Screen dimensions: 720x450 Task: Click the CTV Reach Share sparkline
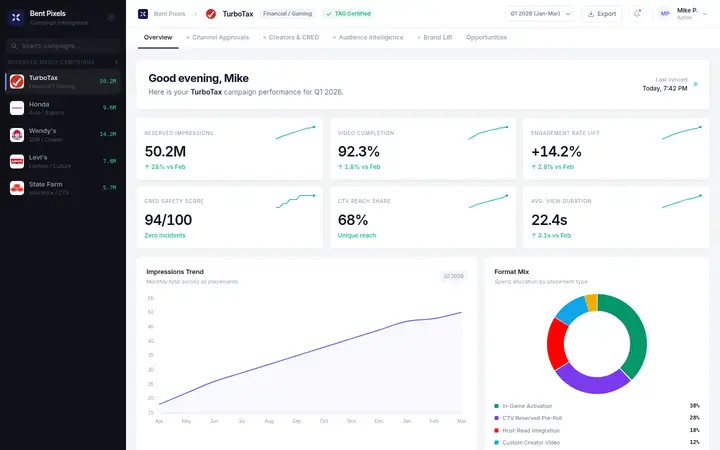point(488,201)
